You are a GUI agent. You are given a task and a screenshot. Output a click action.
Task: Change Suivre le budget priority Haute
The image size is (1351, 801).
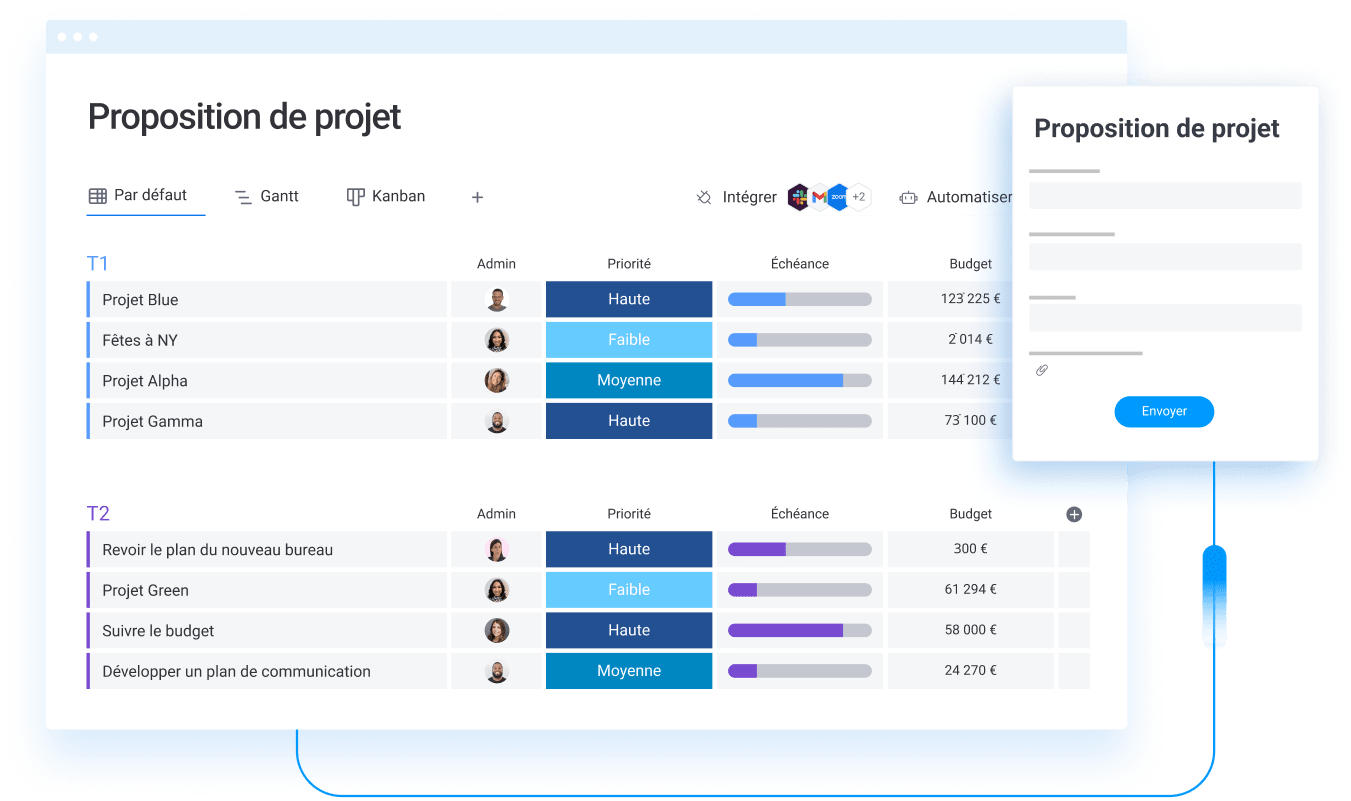point(629,630)
